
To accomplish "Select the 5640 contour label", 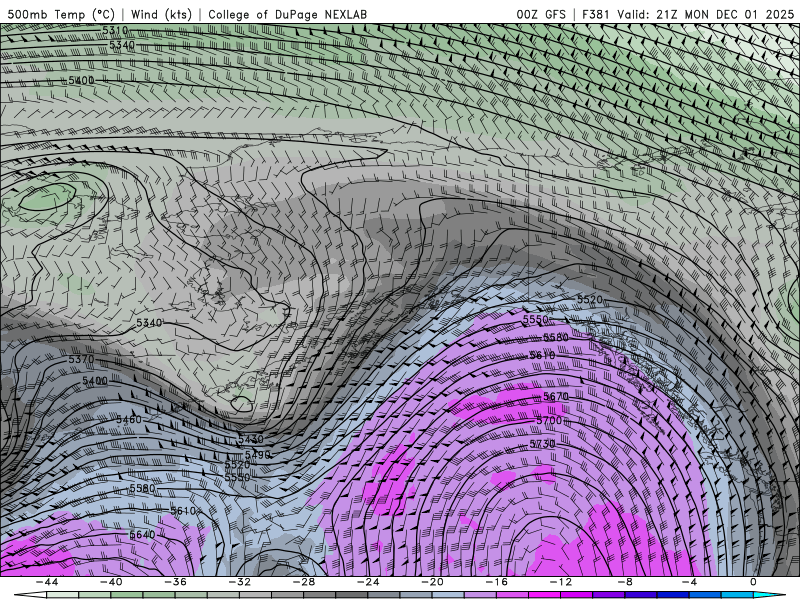I will pos(142,535).
